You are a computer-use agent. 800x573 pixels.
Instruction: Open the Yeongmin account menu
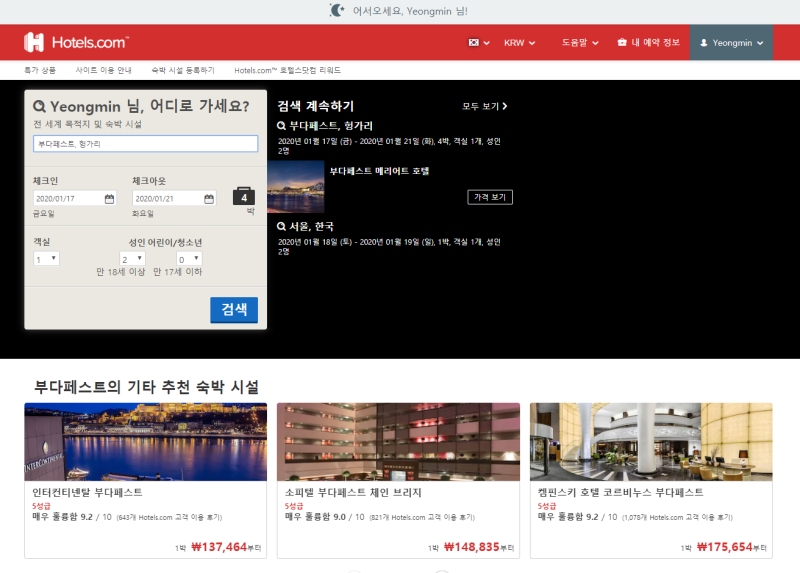(731, 43)
